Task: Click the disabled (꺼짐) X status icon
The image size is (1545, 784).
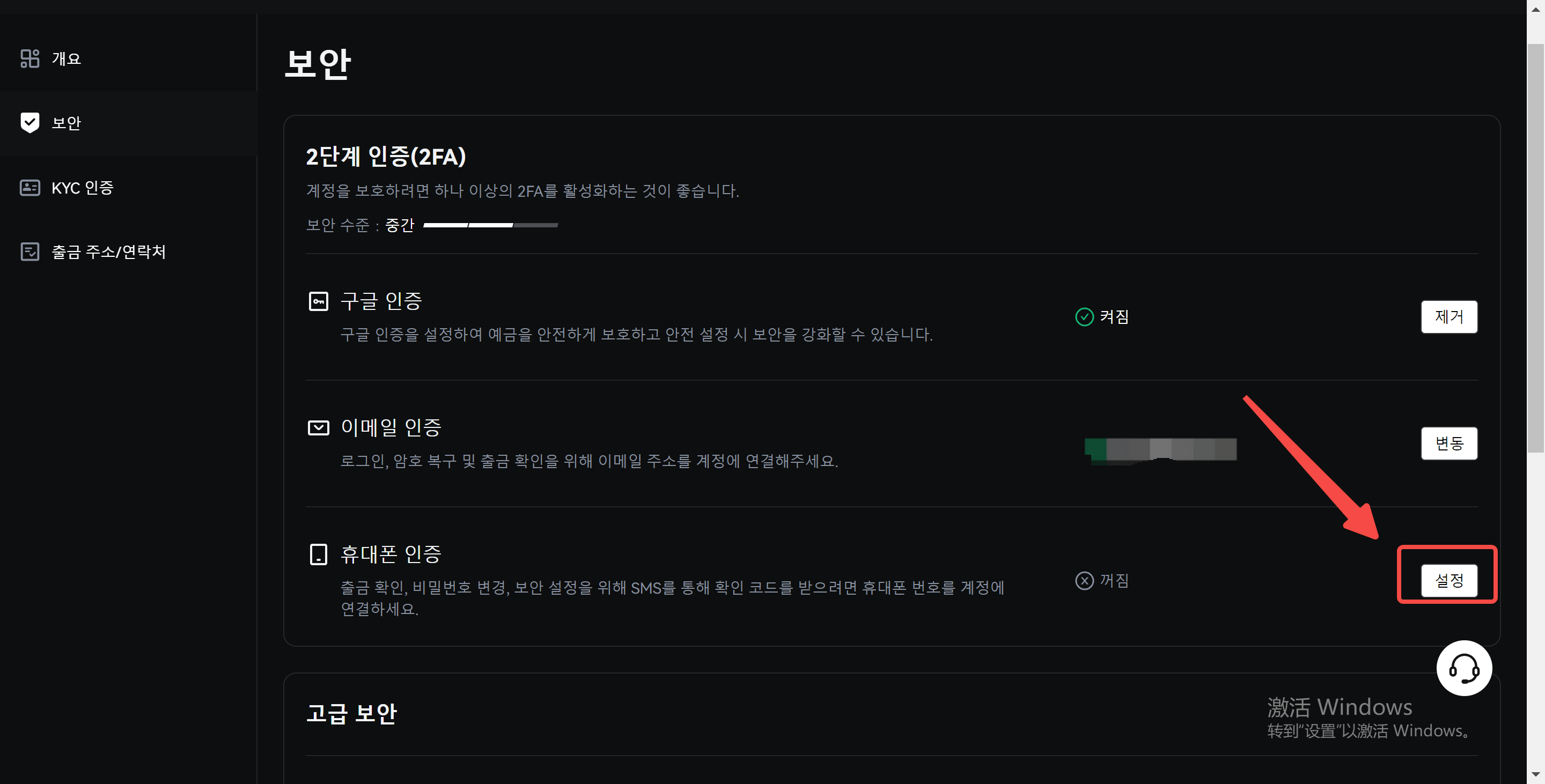Action: click(x=1084, y=580)
